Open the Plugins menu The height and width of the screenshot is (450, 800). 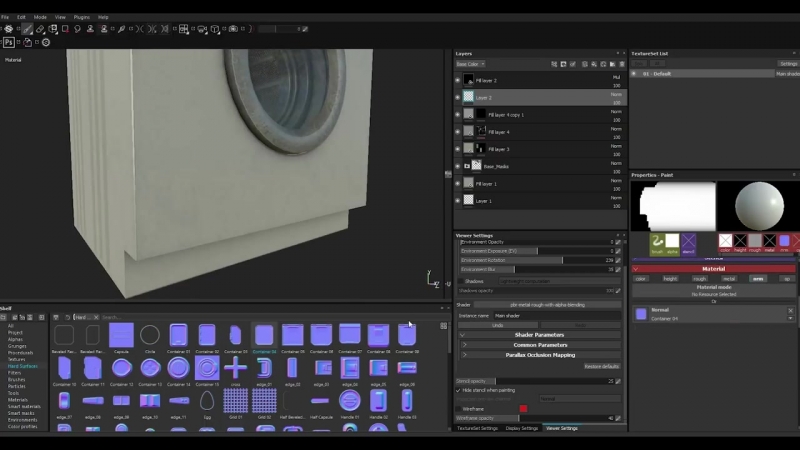pos(82,17)
